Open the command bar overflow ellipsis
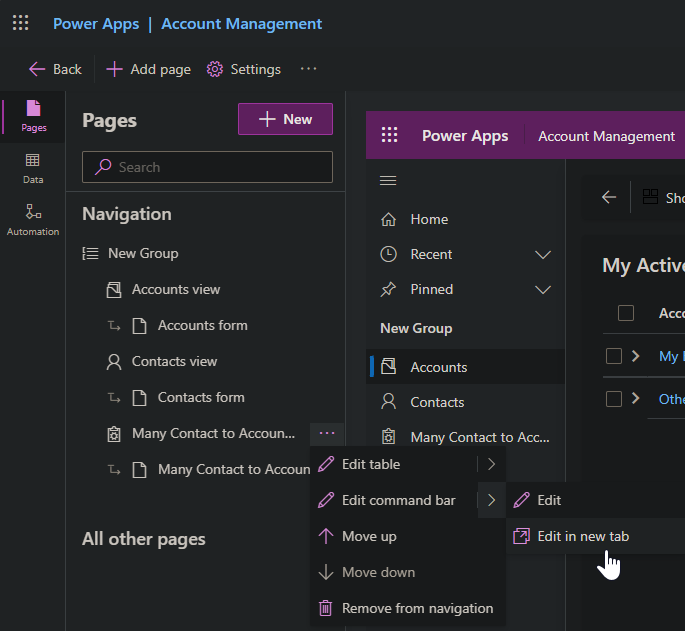Screen dimensions: 685x631 tap(308, 69)
